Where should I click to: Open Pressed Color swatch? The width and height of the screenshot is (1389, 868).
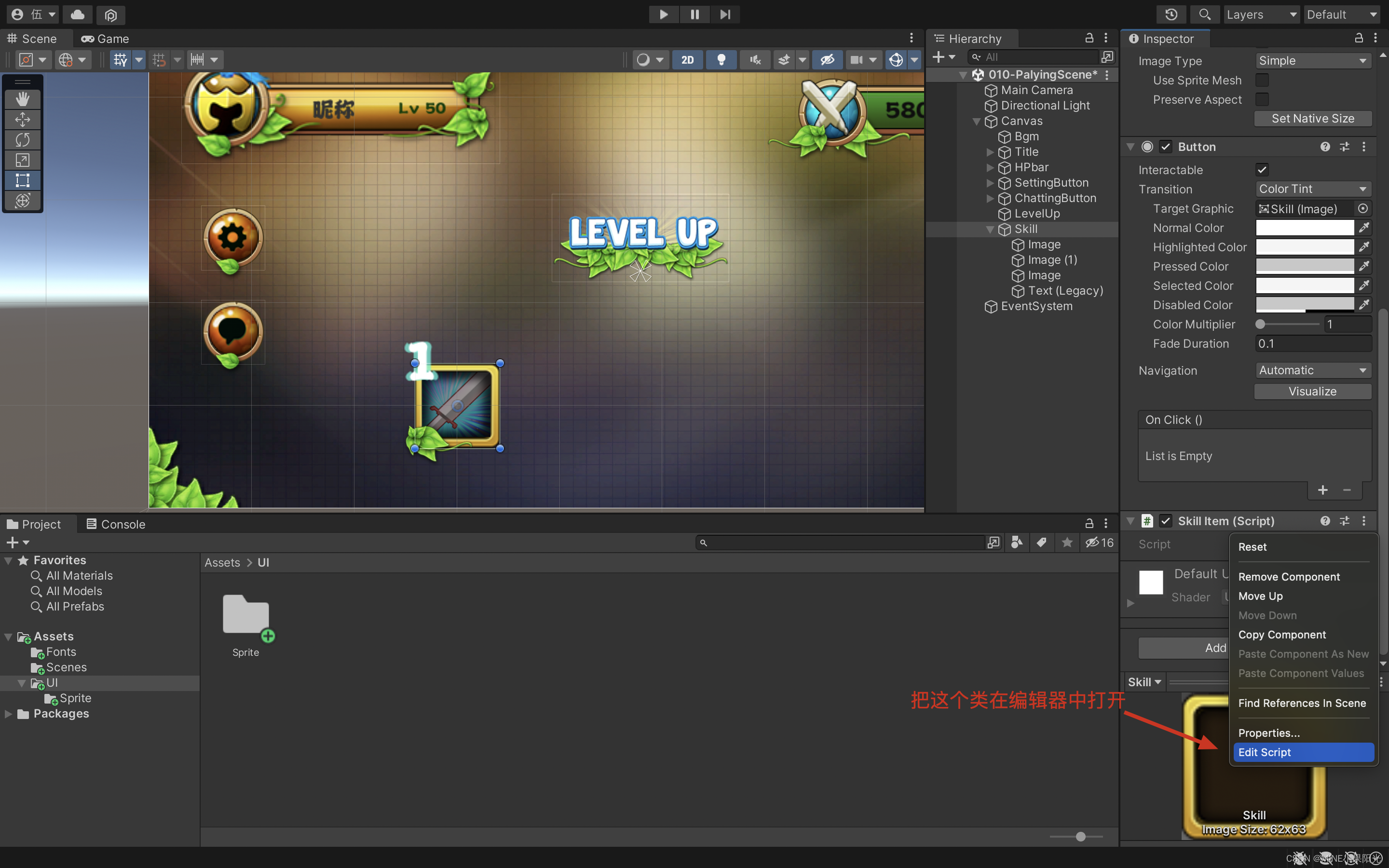(1304, 266)
